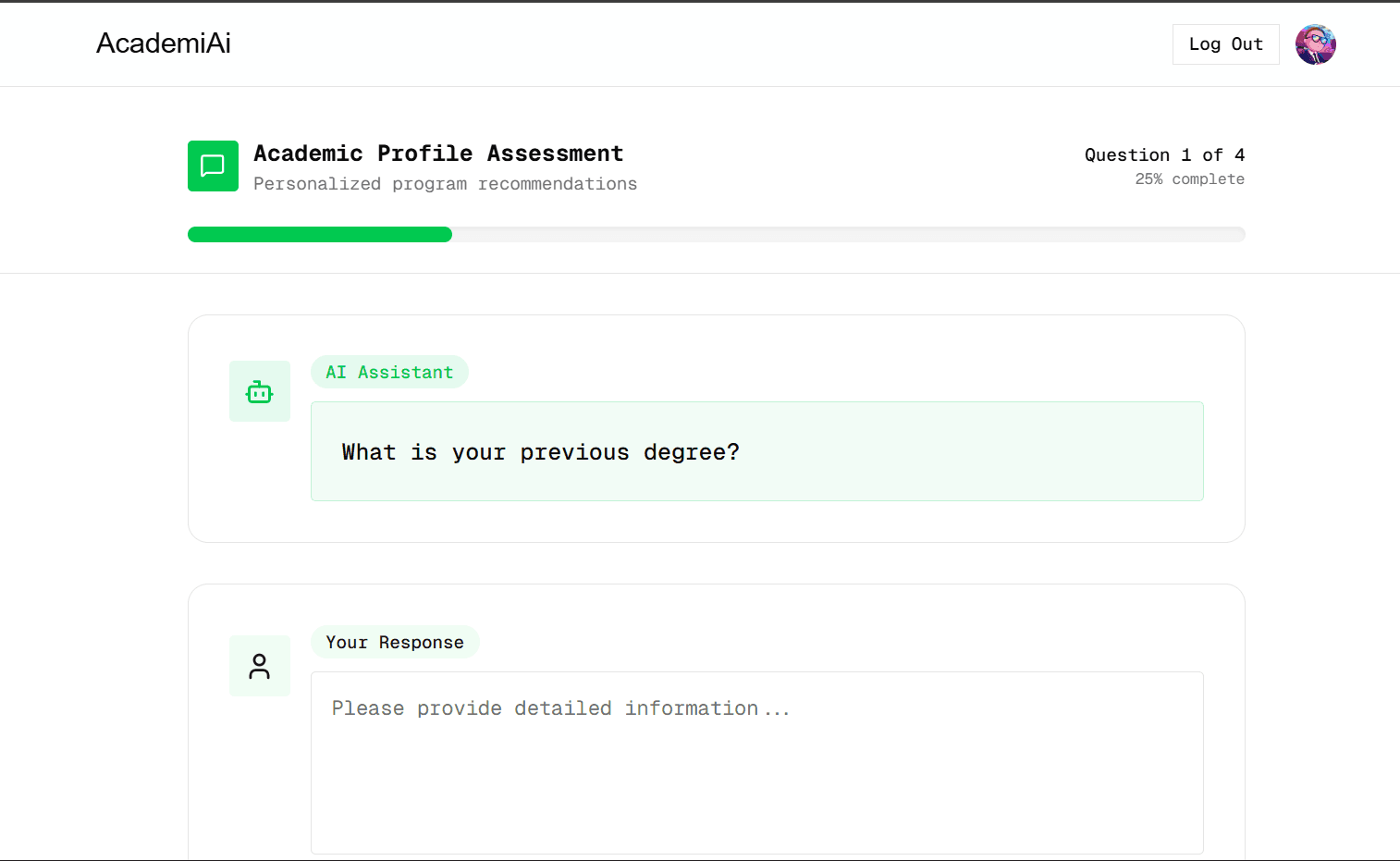
Task: Select the AI Assistant badge
Action: coord(389,372)
